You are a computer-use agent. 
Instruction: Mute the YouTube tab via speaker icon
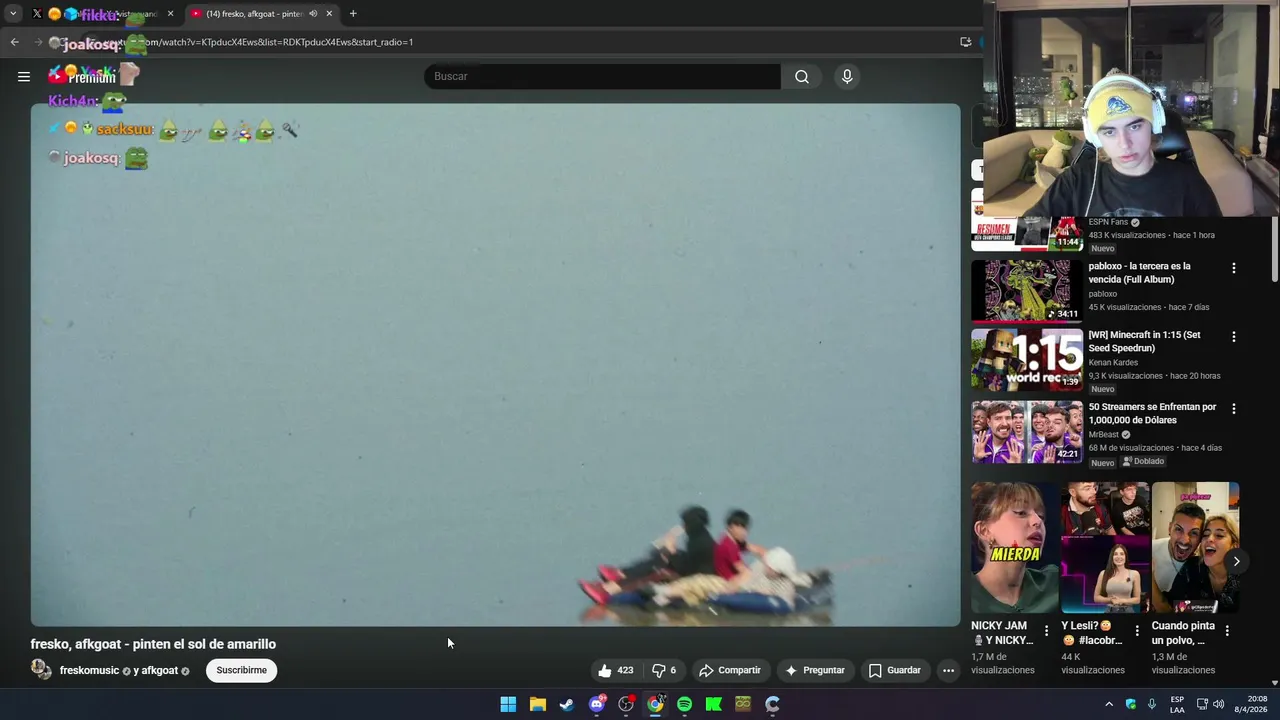click(x=313, y=14)
